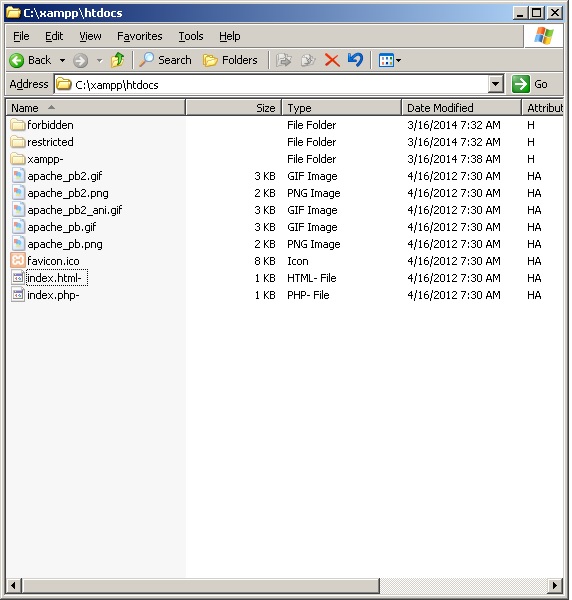Click the red Delete X icon
Screen dimensions: 572x600
point(332,60)
